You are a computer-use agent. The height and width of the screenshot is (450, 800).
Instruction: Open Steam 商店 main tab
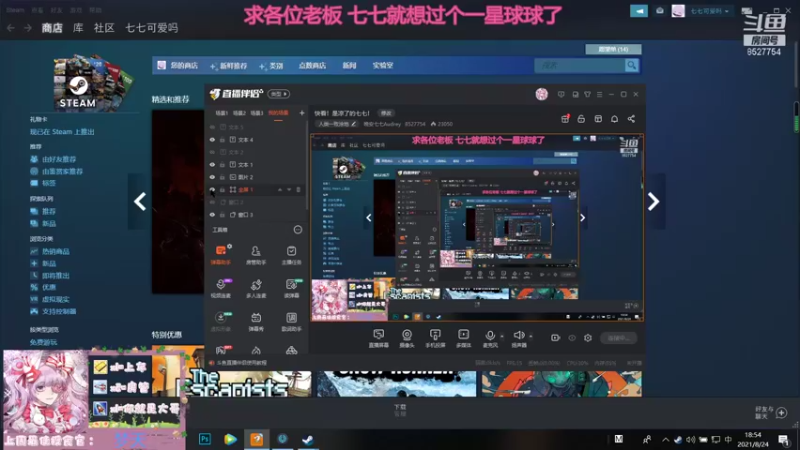[52, 28]
